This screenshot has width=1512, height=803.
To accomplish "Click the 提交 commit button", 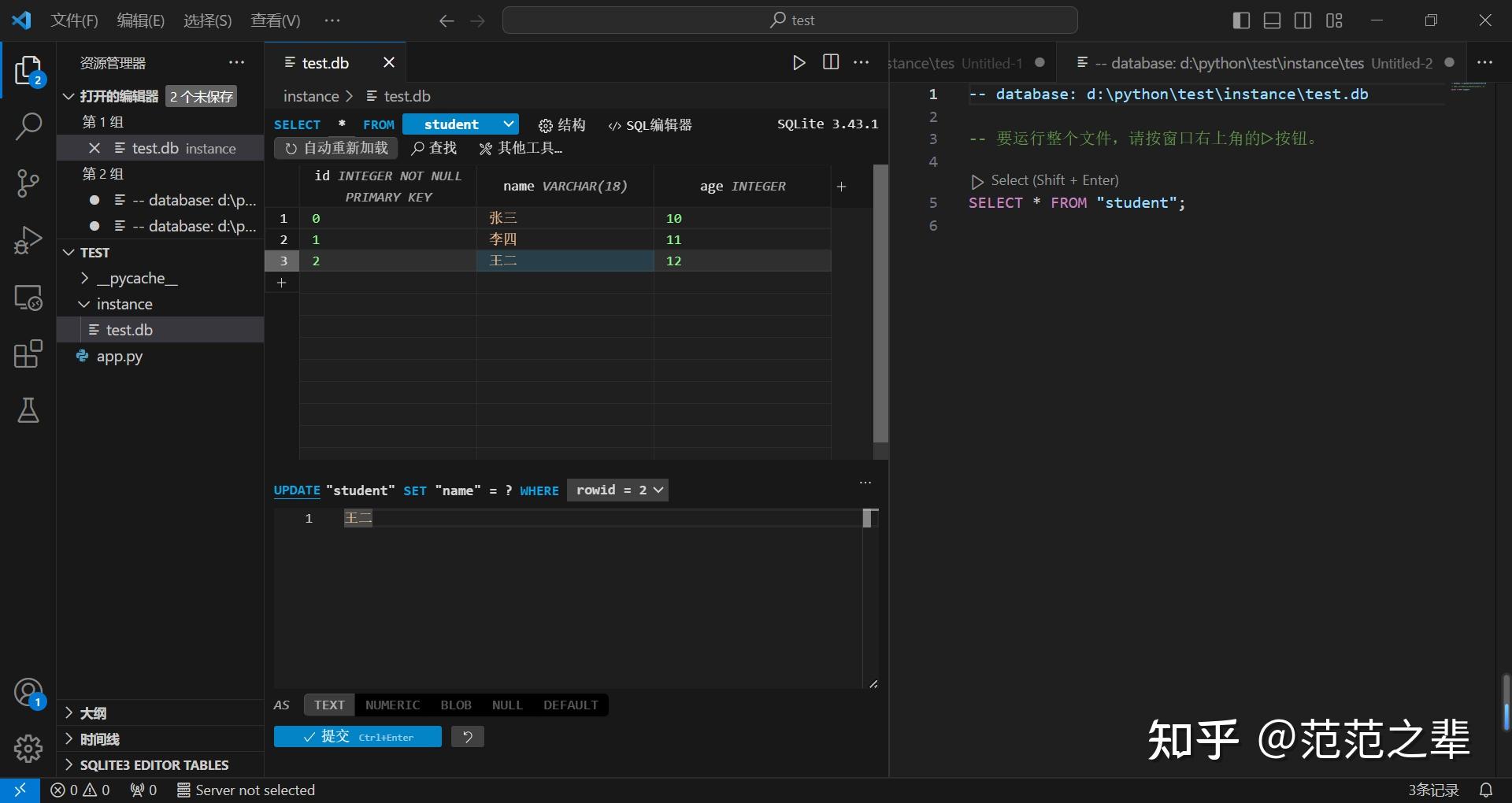I will 358,737.
